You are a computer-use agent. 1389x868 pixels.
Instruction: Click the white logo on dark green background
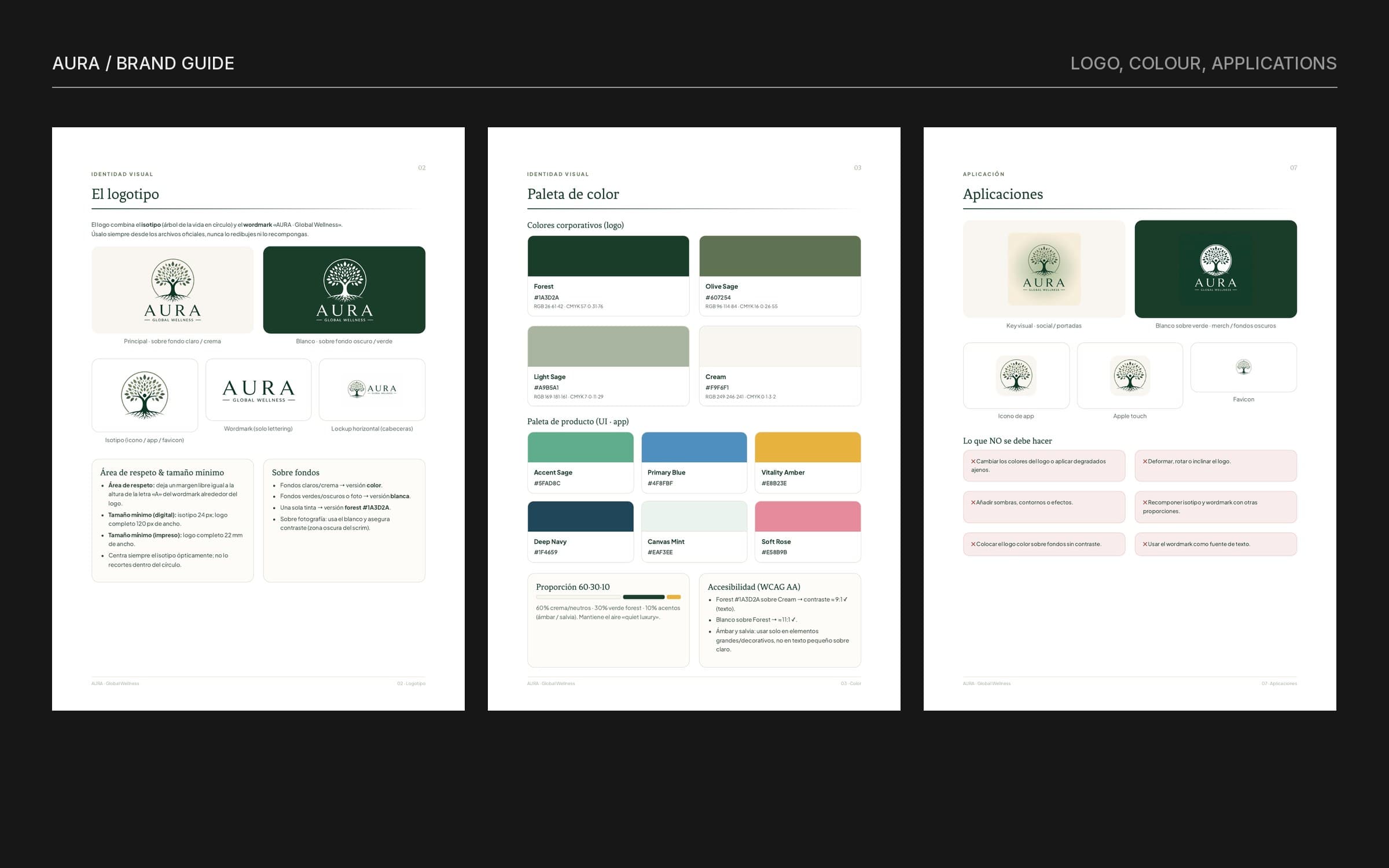pos(344,290)
